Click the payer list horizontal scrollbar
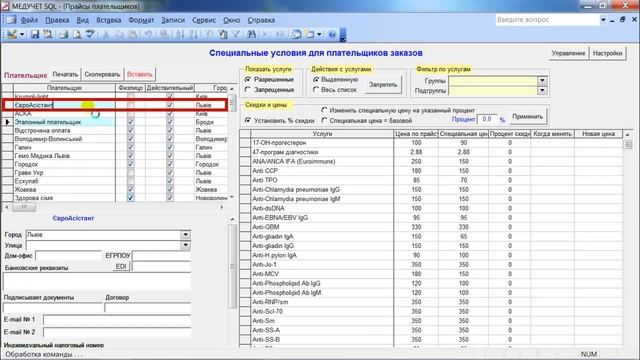 pyautogui.click(x=114, y=207)
